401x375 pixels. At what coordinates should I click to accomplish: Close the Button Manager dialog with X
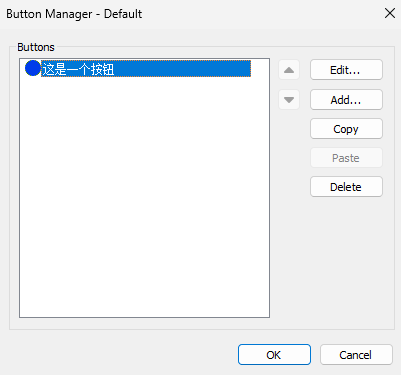390,13
